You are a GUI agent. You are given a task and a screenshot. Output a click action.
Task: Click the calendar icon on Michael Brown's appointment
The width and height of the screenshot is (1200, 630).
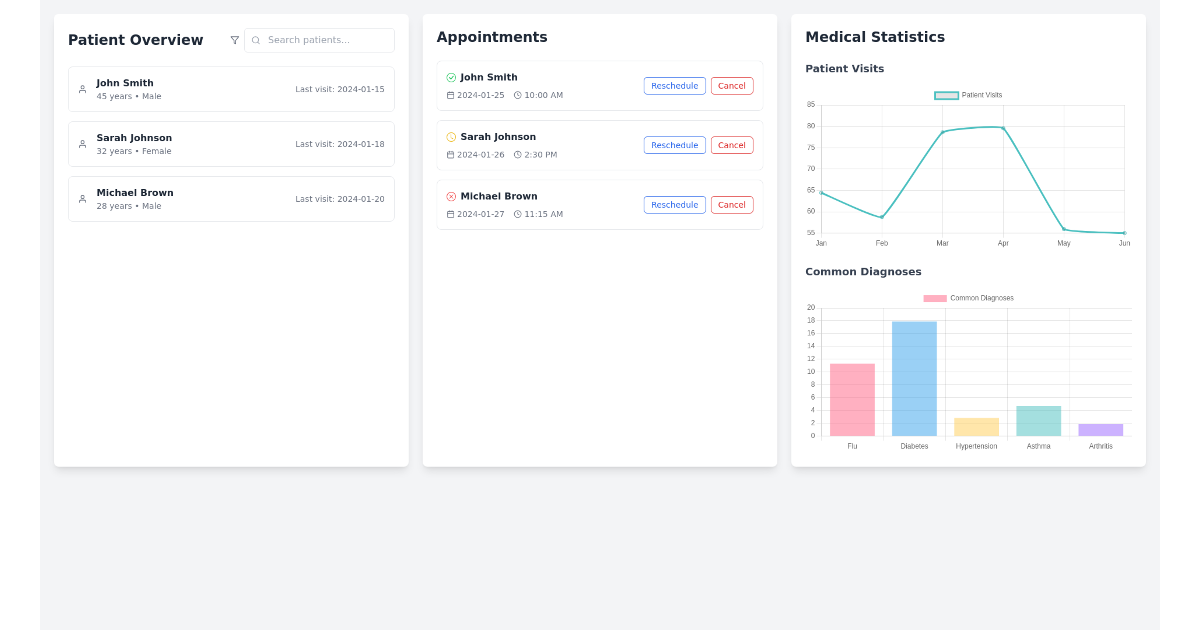click(451, 214)
